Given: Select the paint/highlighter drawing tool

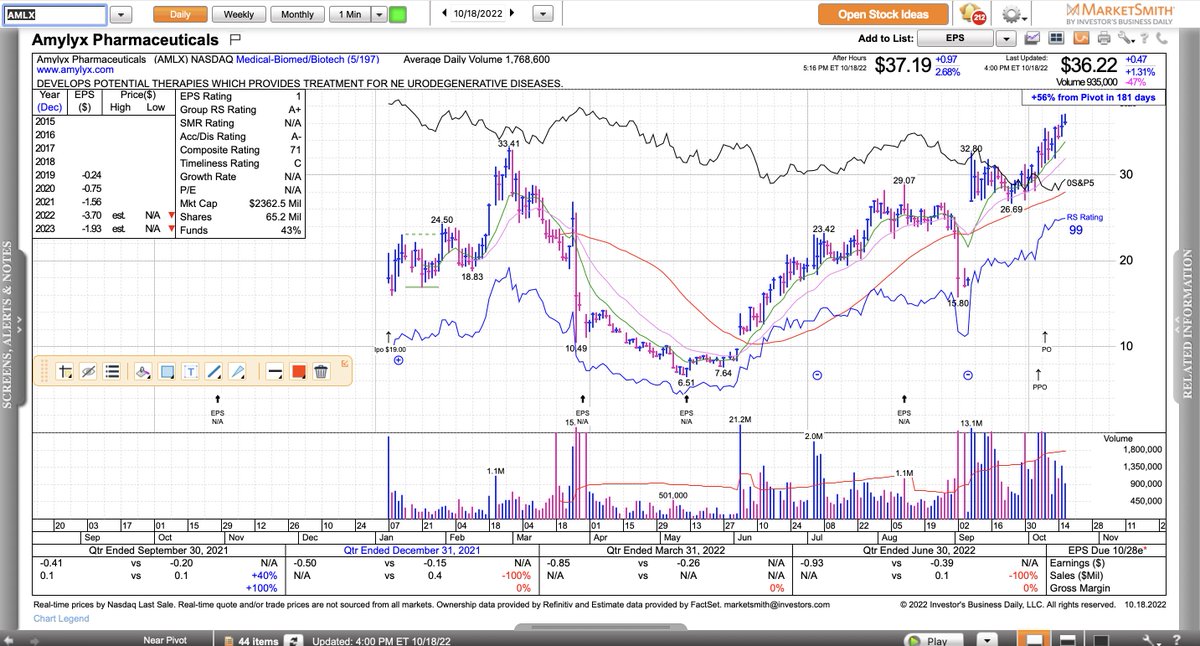Looking at the screenshot, I should click(142, 371).
